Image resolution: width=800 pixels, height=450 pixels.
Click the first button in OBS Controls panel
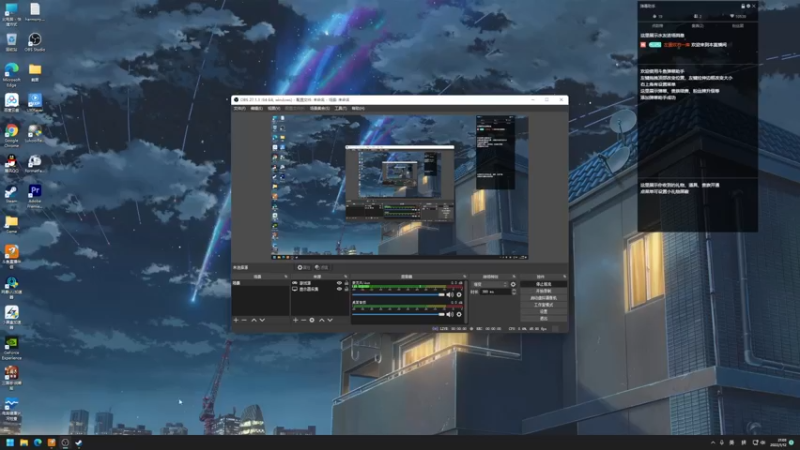coord(543,284)
